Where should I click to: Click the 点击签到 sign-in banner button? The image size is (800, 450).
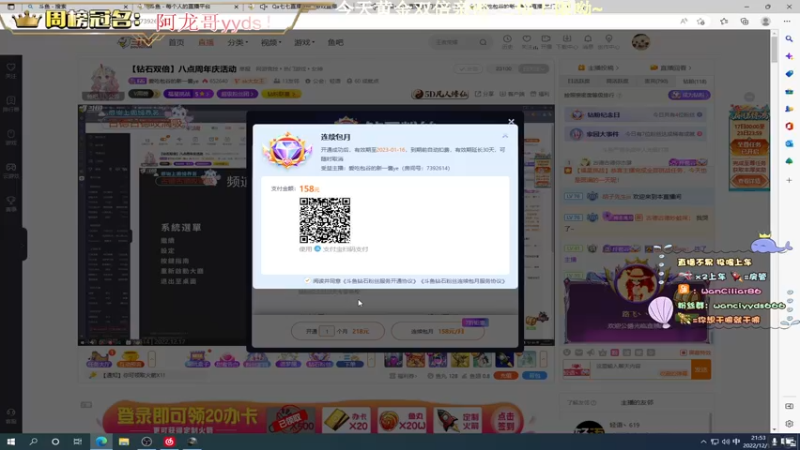coord(506,420)
